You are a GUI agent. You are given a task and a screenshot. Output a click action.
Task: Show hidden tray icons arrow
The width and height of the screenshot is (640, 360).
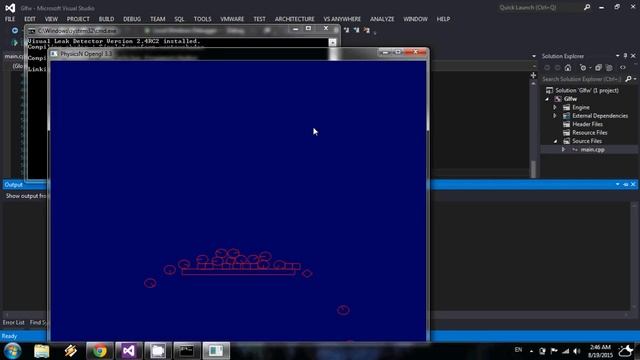tap(531, 351)
